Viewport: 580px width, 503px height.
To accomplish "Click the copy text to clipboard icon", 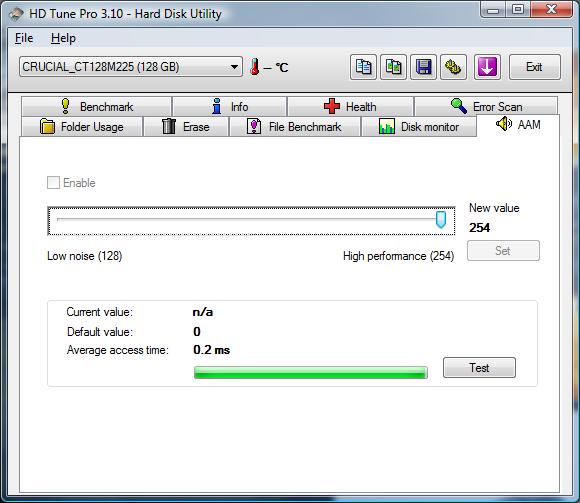I will tap(363, 67).
